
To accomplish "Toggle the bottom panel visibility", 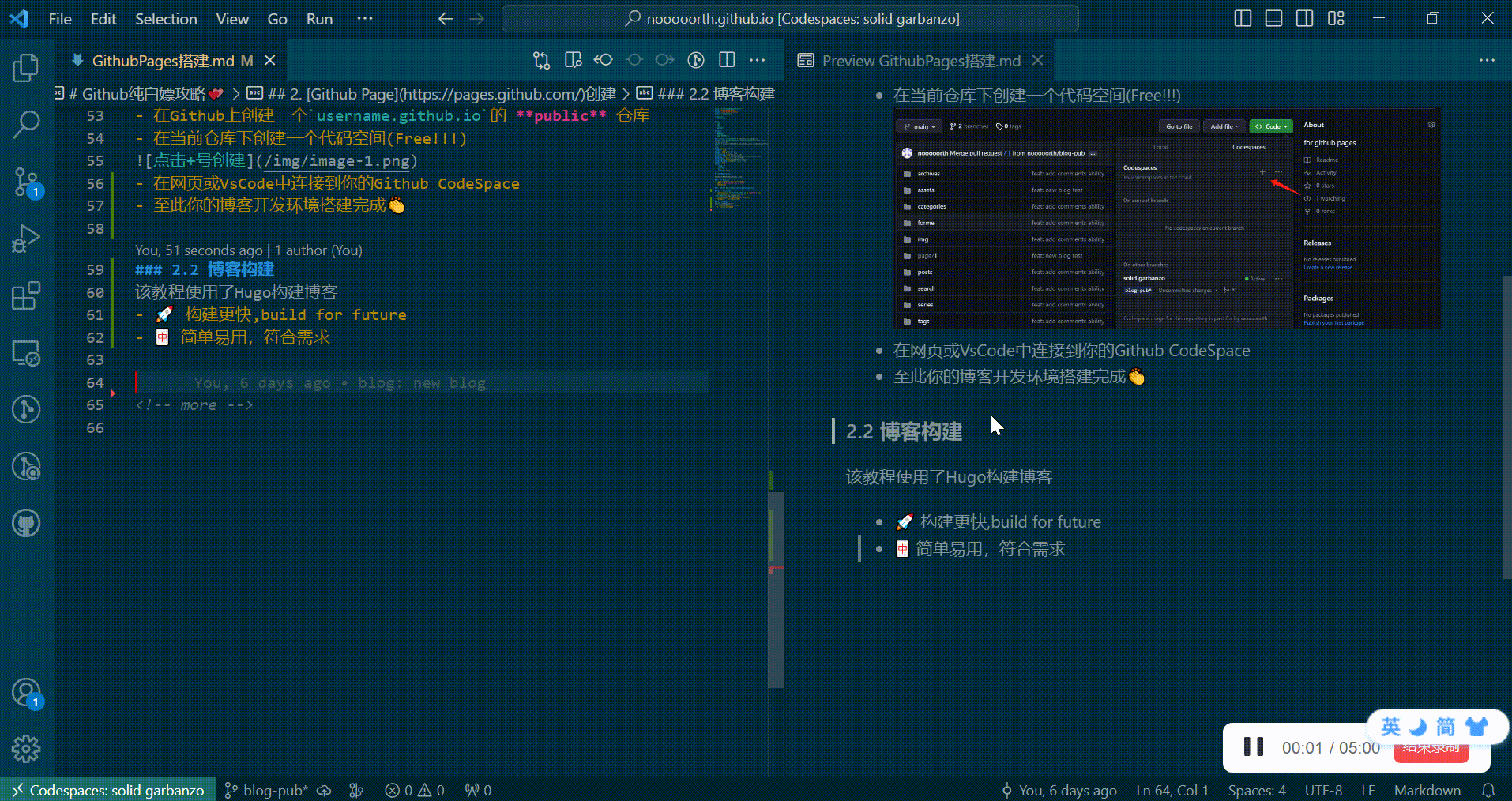I will pyautogui.click(x=1273, y=18).
